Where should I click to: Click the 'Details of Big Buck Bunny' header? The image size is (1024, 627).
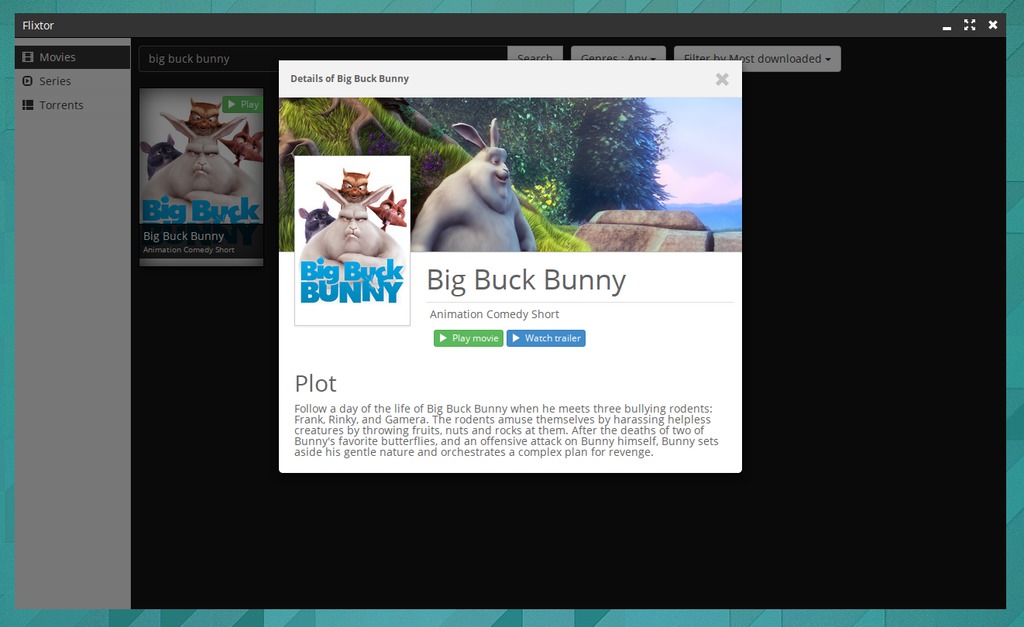pyautogui.click(x=349, y=78)
